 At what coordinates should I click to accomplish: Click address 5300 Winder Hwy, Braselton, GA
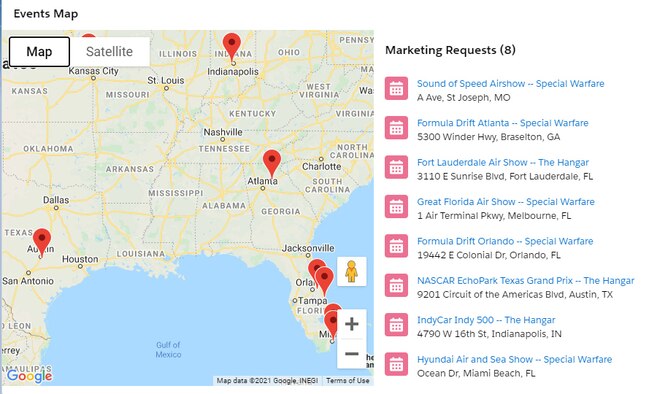tap(488, 137)
